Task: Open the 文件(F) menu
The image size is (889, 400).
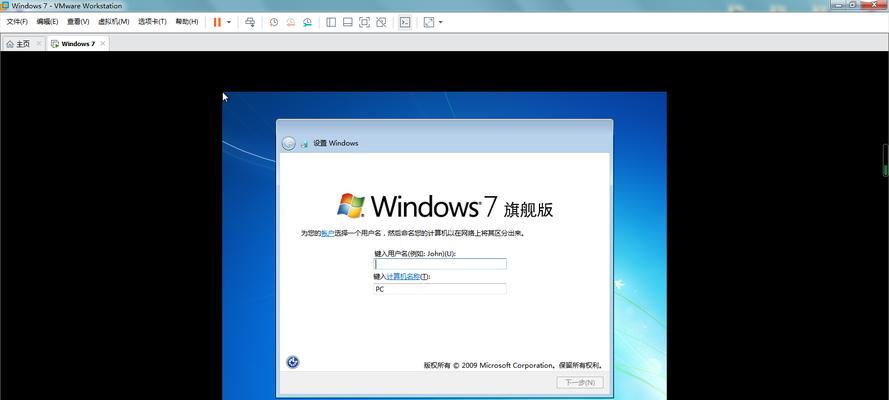Action: [x=17, y=22]
